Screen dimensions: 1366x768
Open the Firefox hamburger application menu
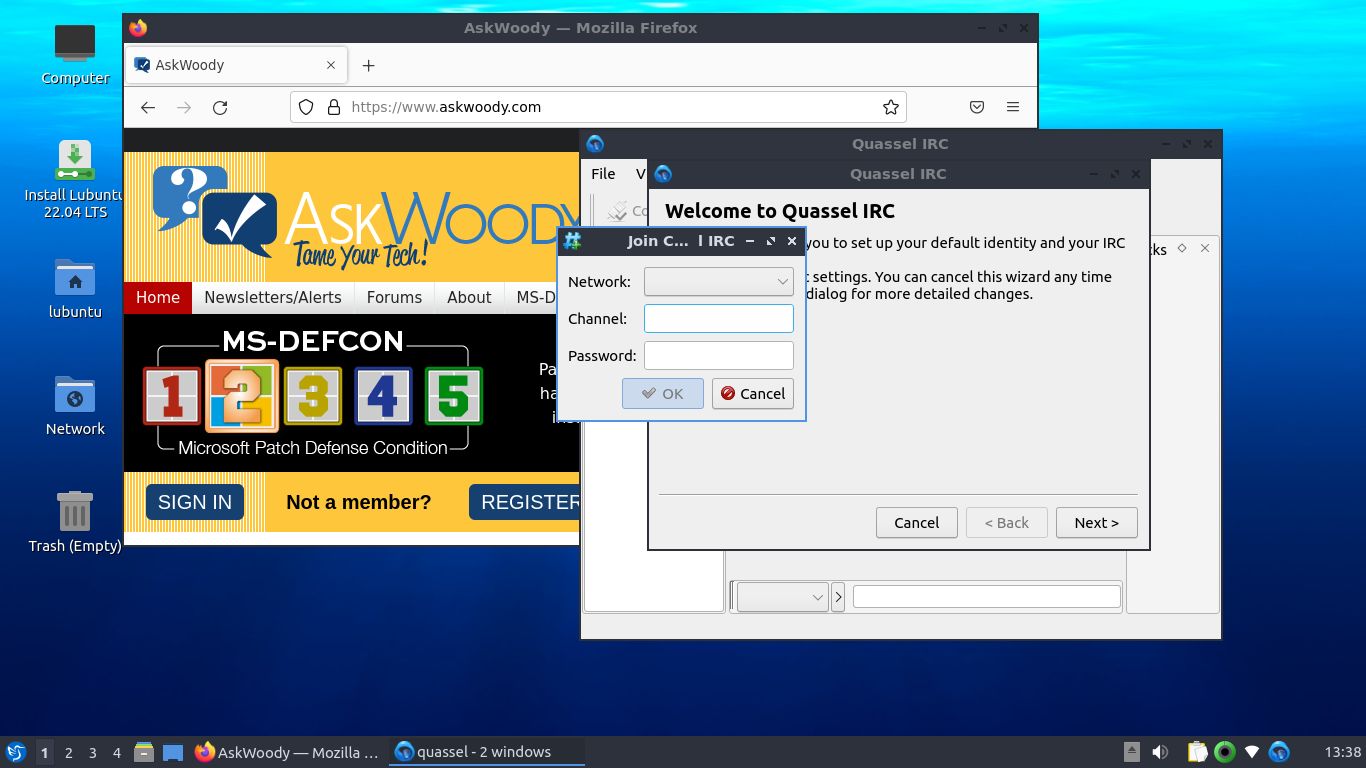click(x=1013, y=107)
